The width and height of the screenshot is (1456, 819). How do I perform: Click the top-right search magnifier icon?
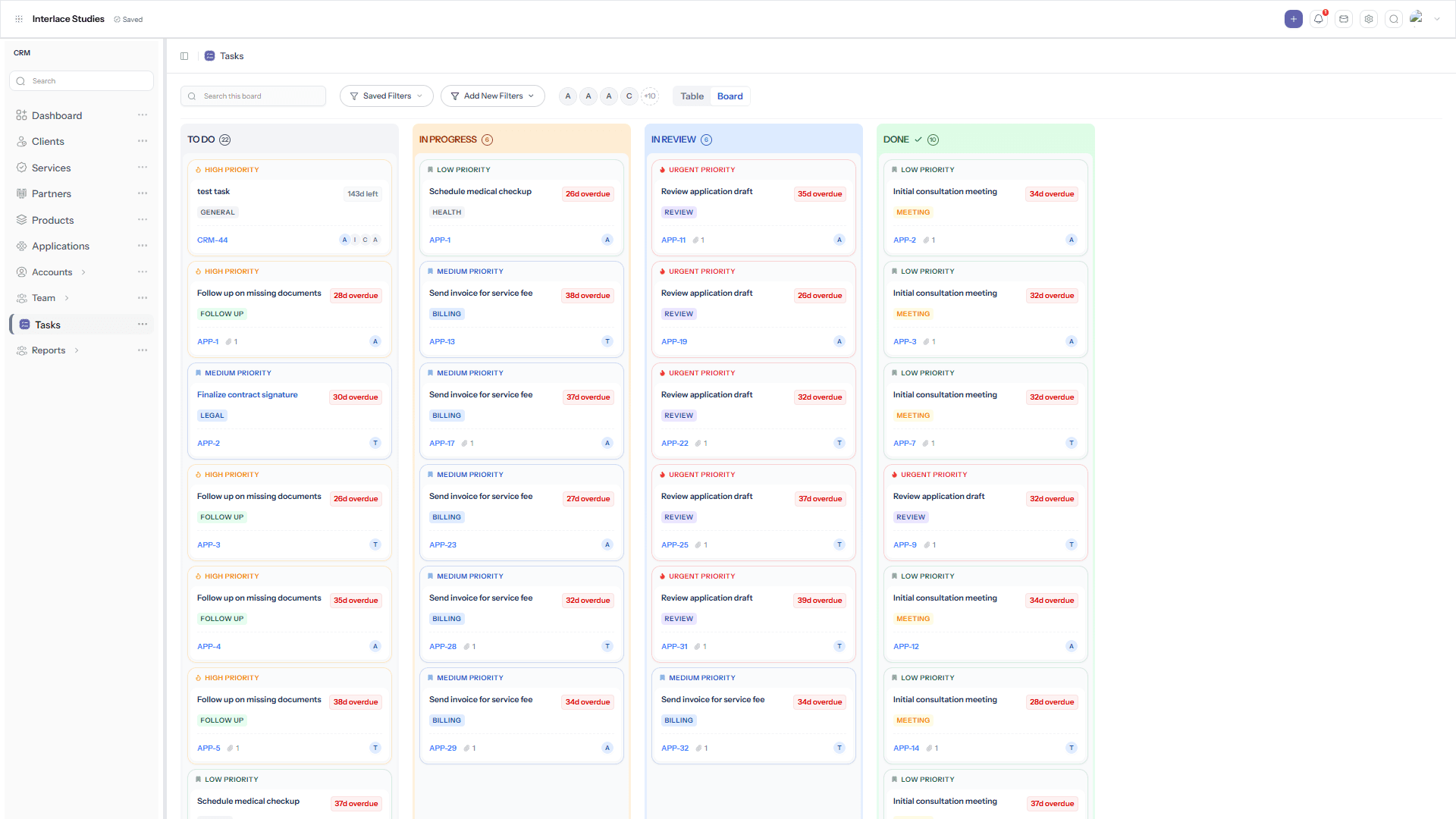click(1394, 19)
